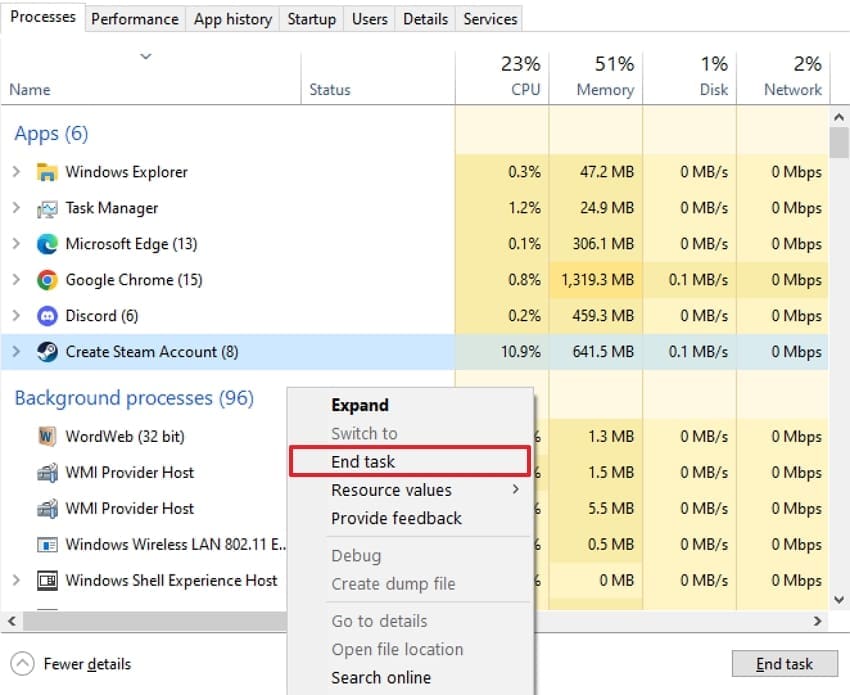
Task: Select the WordWeb background process icon
Action: pyautogui.click(x=46, y=436)
